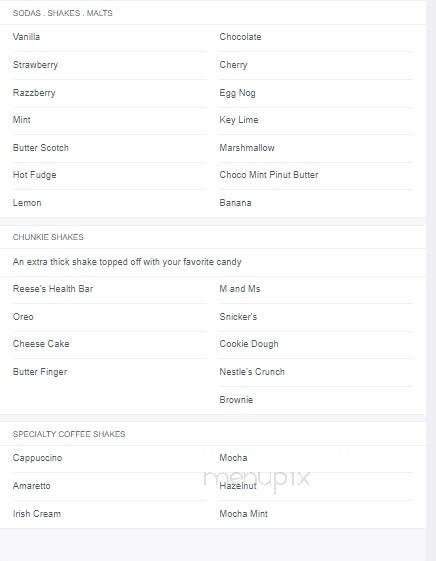Viewport: 436px width, 561px height.
Task: Select the M and Ms item
Action: tap(240, 289)
